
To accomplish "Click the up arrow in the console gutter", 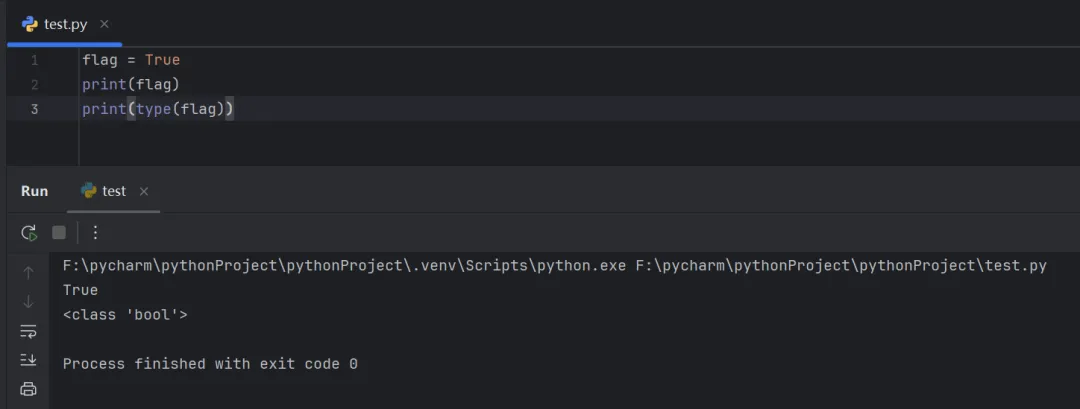I will (28, 272).
